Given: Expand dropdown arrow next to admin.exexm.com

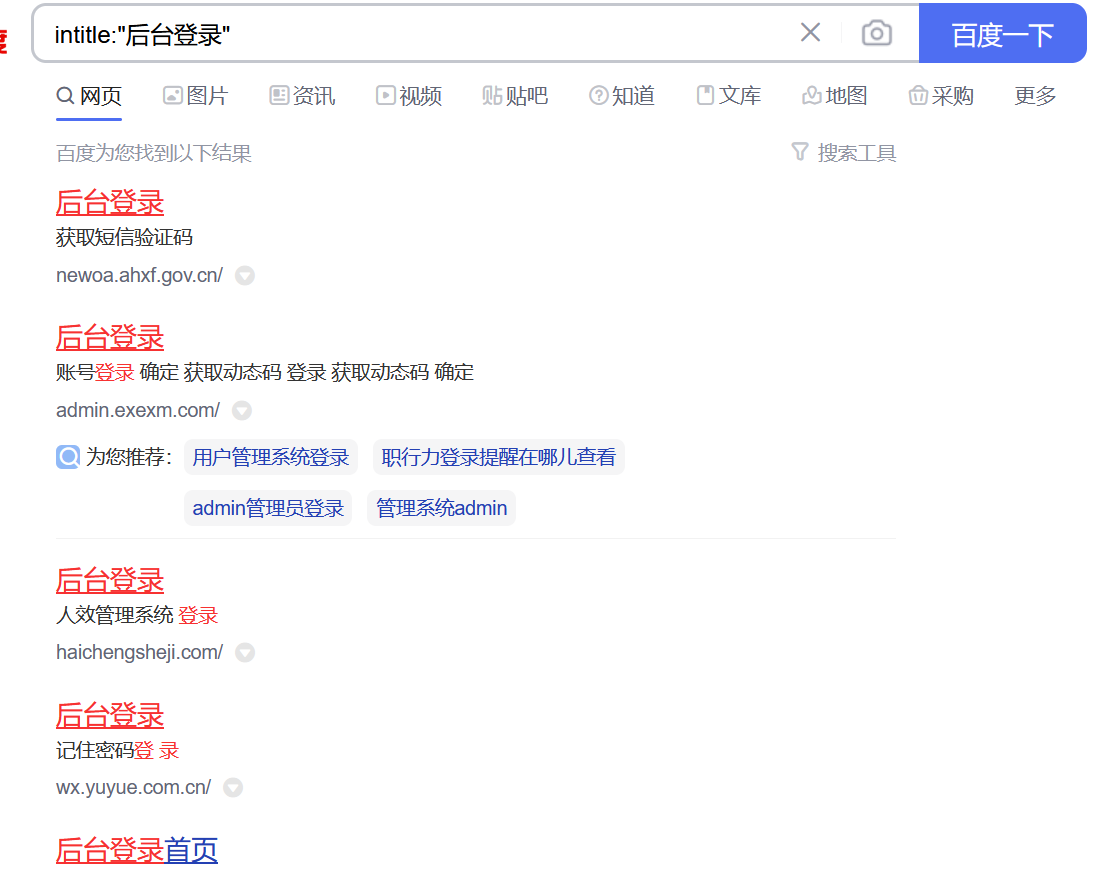Looking at the screenshot, I should pyautogui.click(x=242, y=410).
